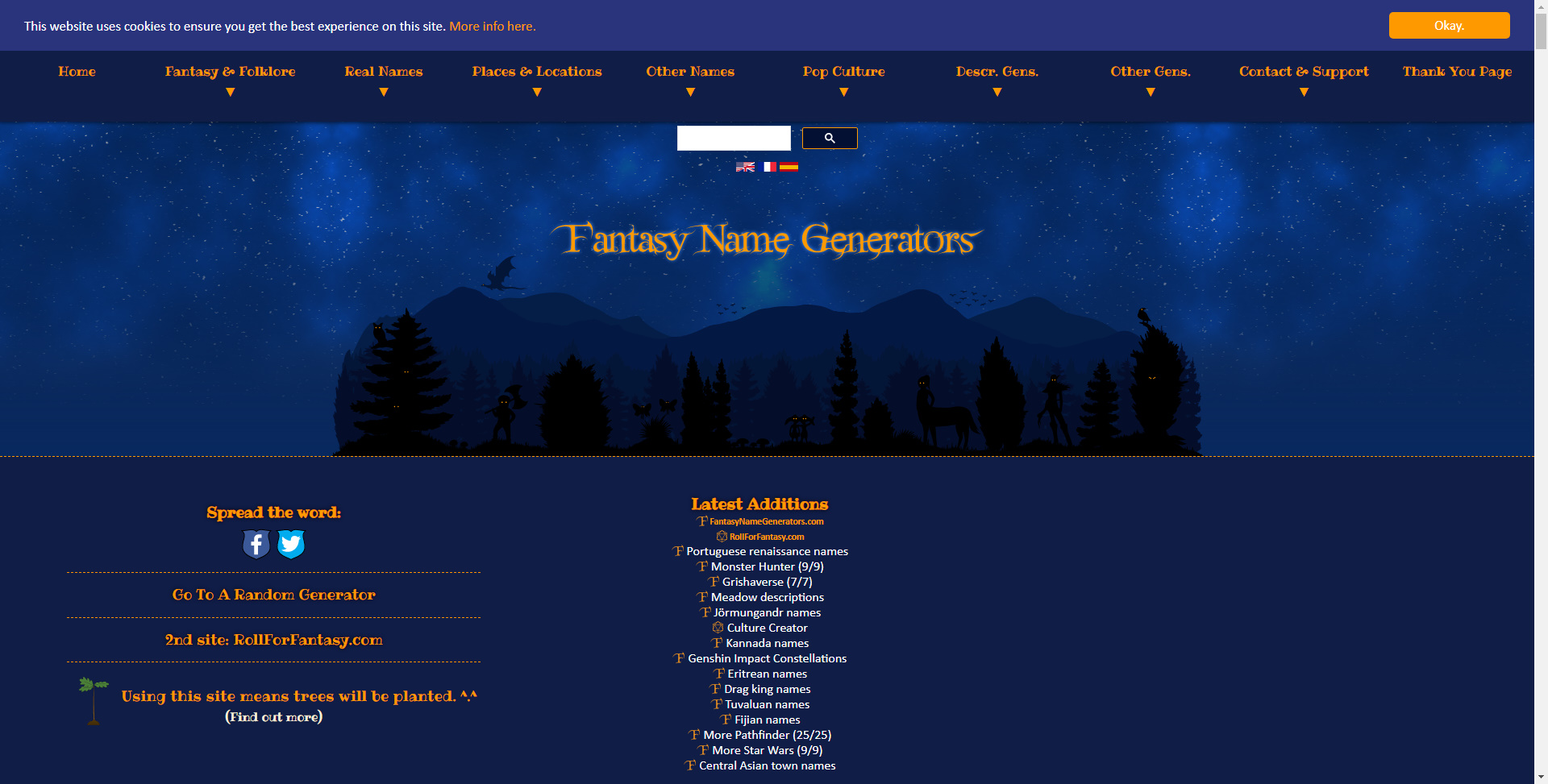
Task: Visit 2nd site RollForFantasy.com link
Action: pyautogui.click(x=273, y=640)
